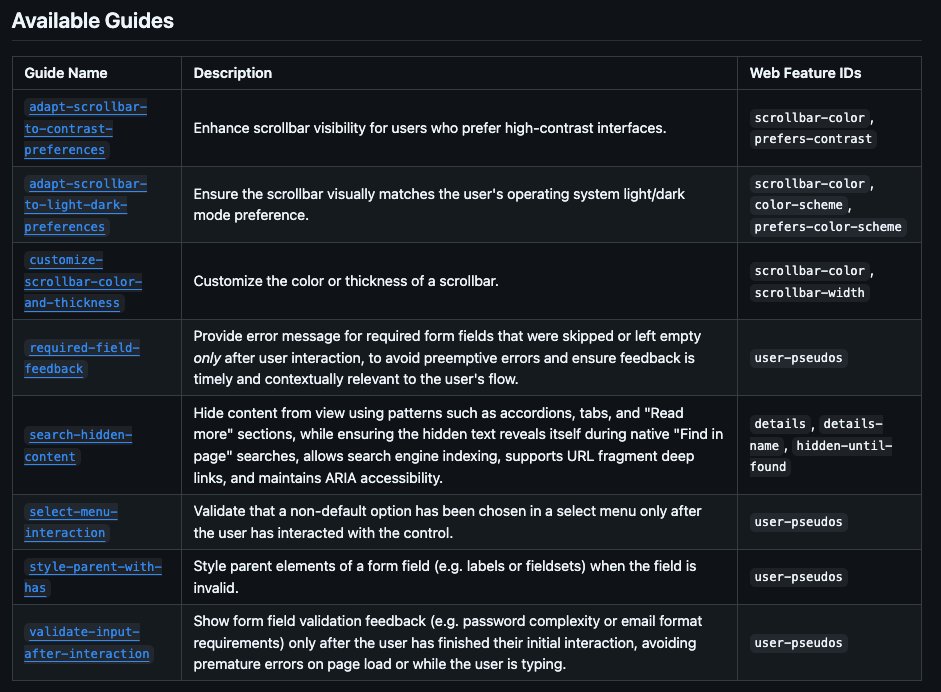Open the required-field-feedback guide link
The image size is (941, 692).
pos(82,358)
